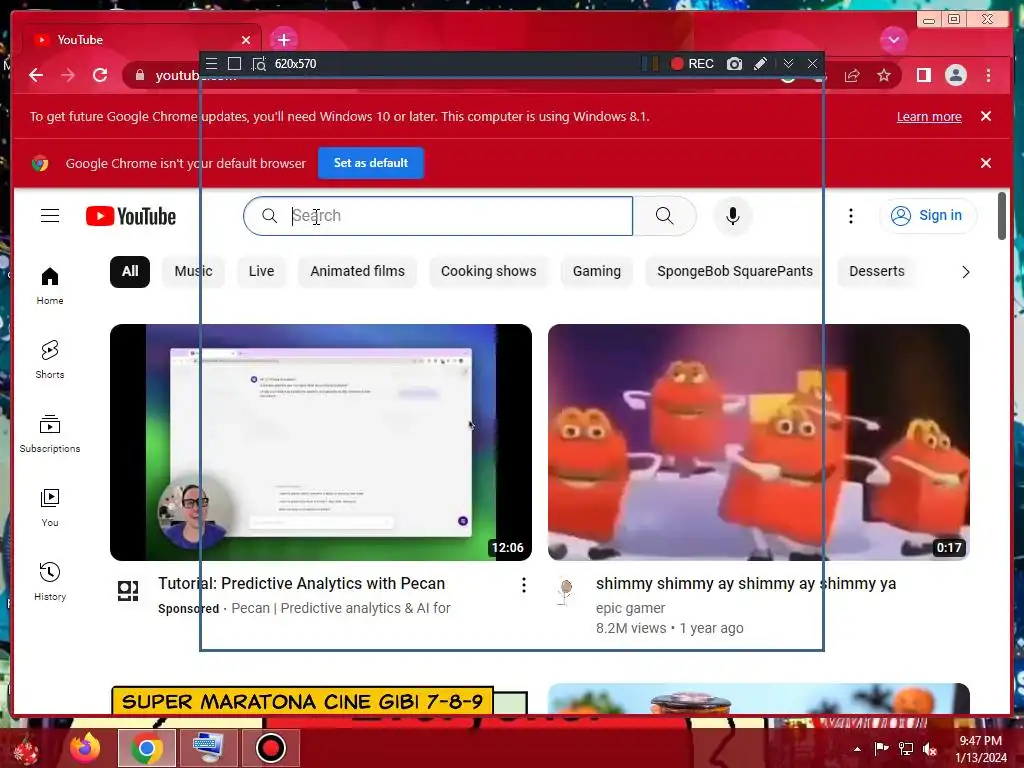1024x768 pixels.
Task: Click Chrome icon in the taskbar
Action: pos(146,748)
